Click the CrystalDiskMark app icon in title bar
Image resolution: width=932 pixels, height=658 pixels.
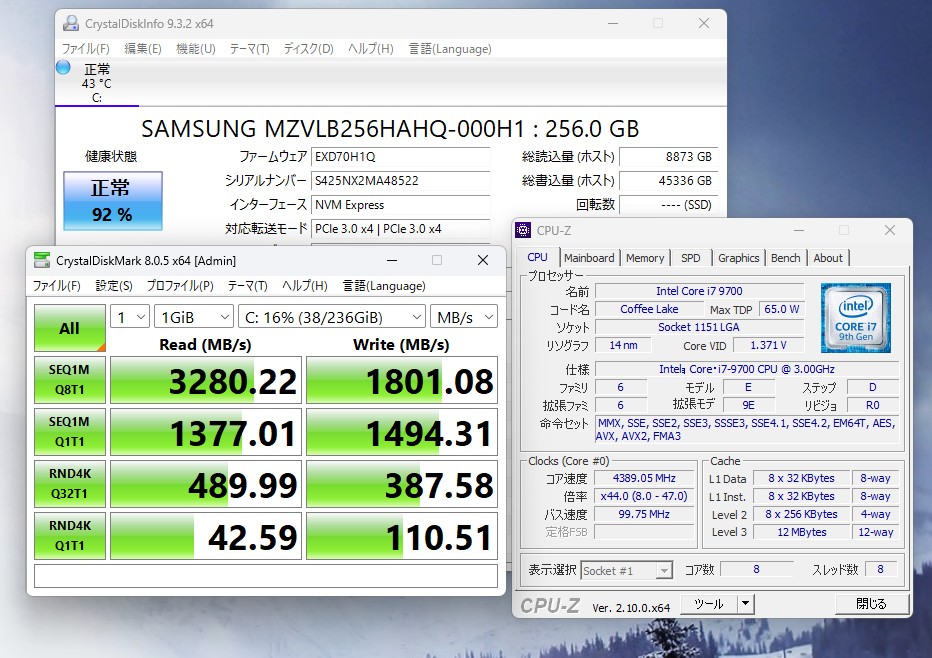(42, 260)
